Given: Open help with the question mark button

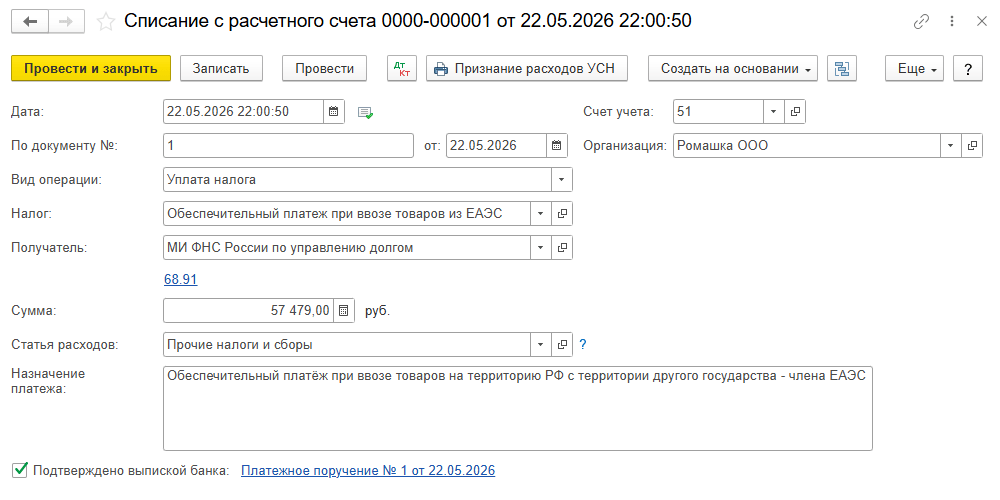Looking at the screenshot, I should pyautogui.click(x=968, y=68).
